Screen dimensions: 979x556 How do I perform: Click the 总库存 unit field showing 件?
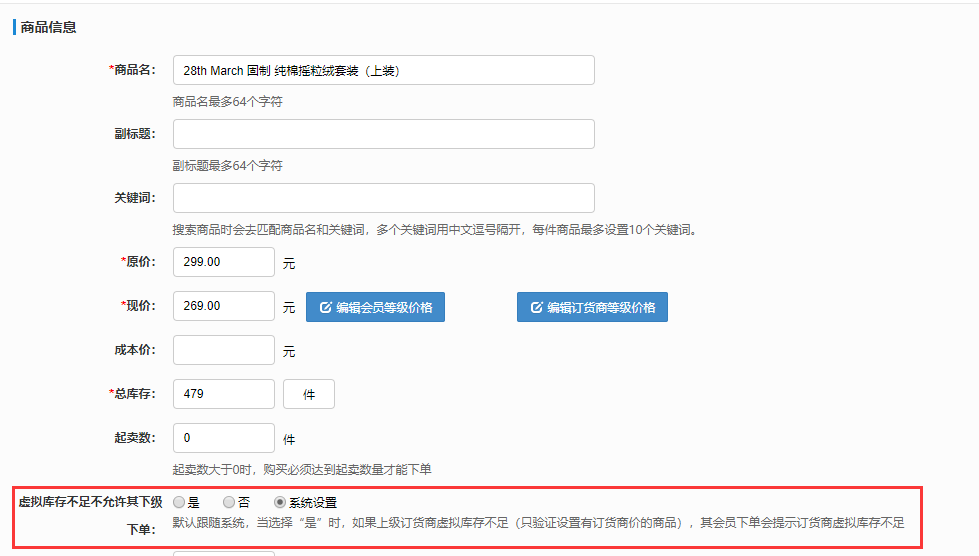click(x=309, y=394)
